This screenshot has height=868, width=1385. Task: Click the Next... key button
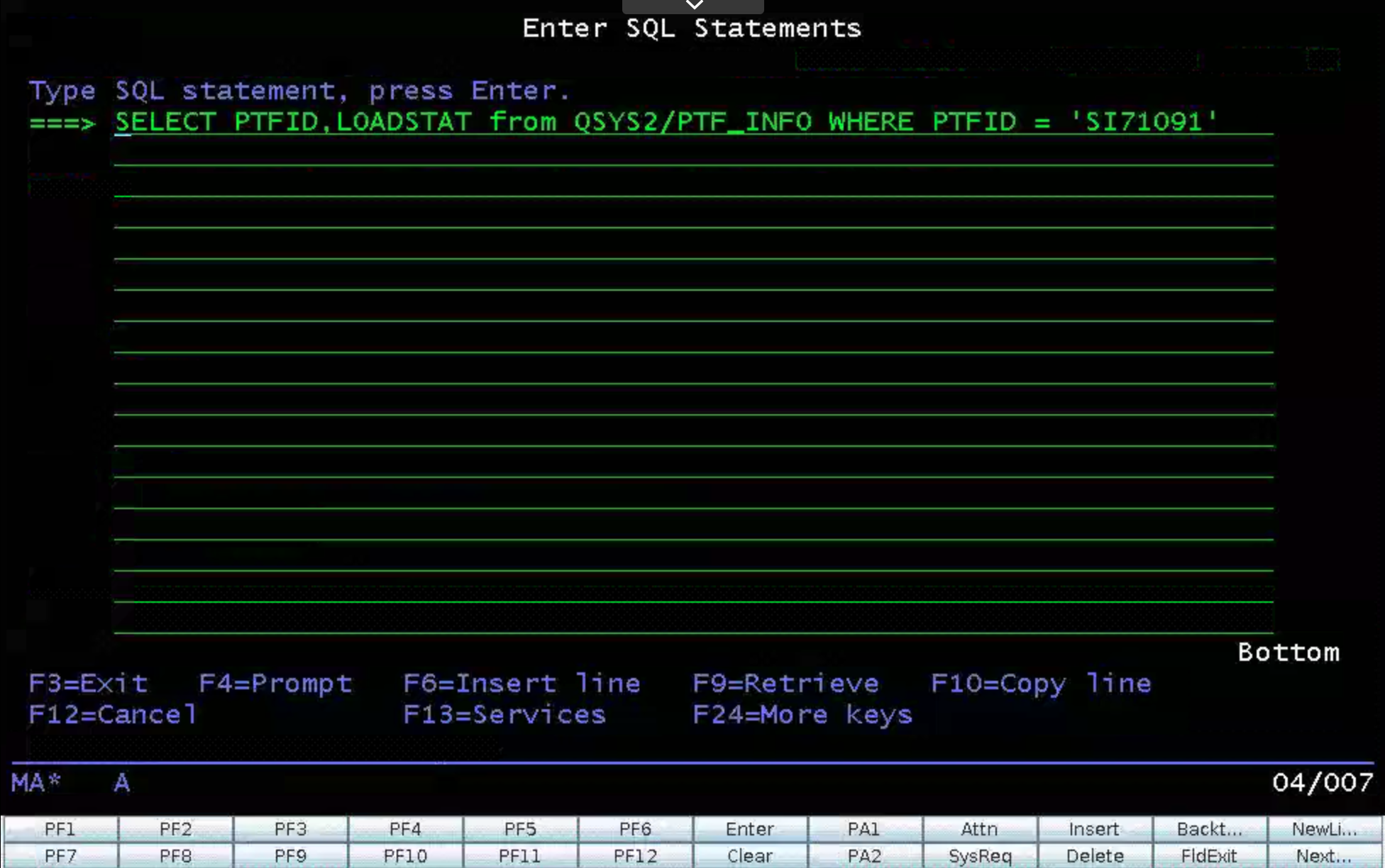click(x=1325, y=855)
